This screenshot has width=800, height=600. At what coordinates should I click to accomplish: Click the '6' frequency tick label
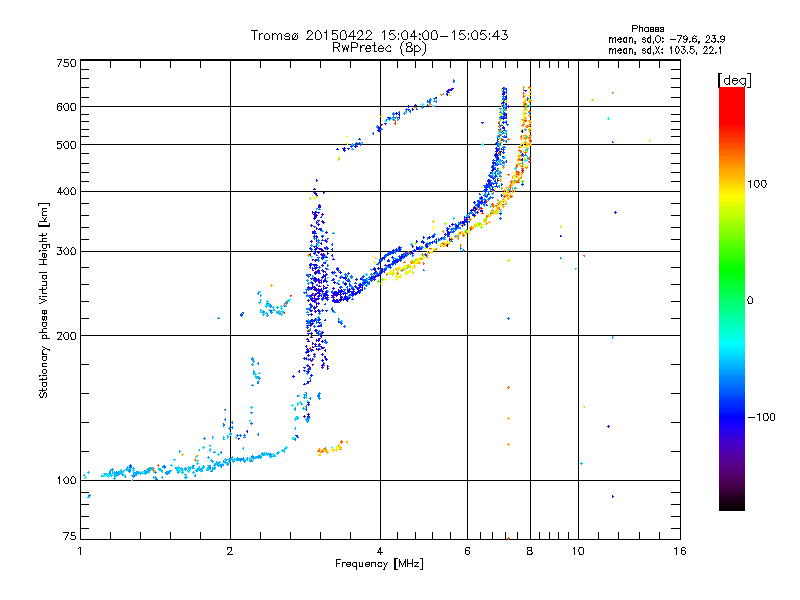pyautogui.click(x=467, y=551)
